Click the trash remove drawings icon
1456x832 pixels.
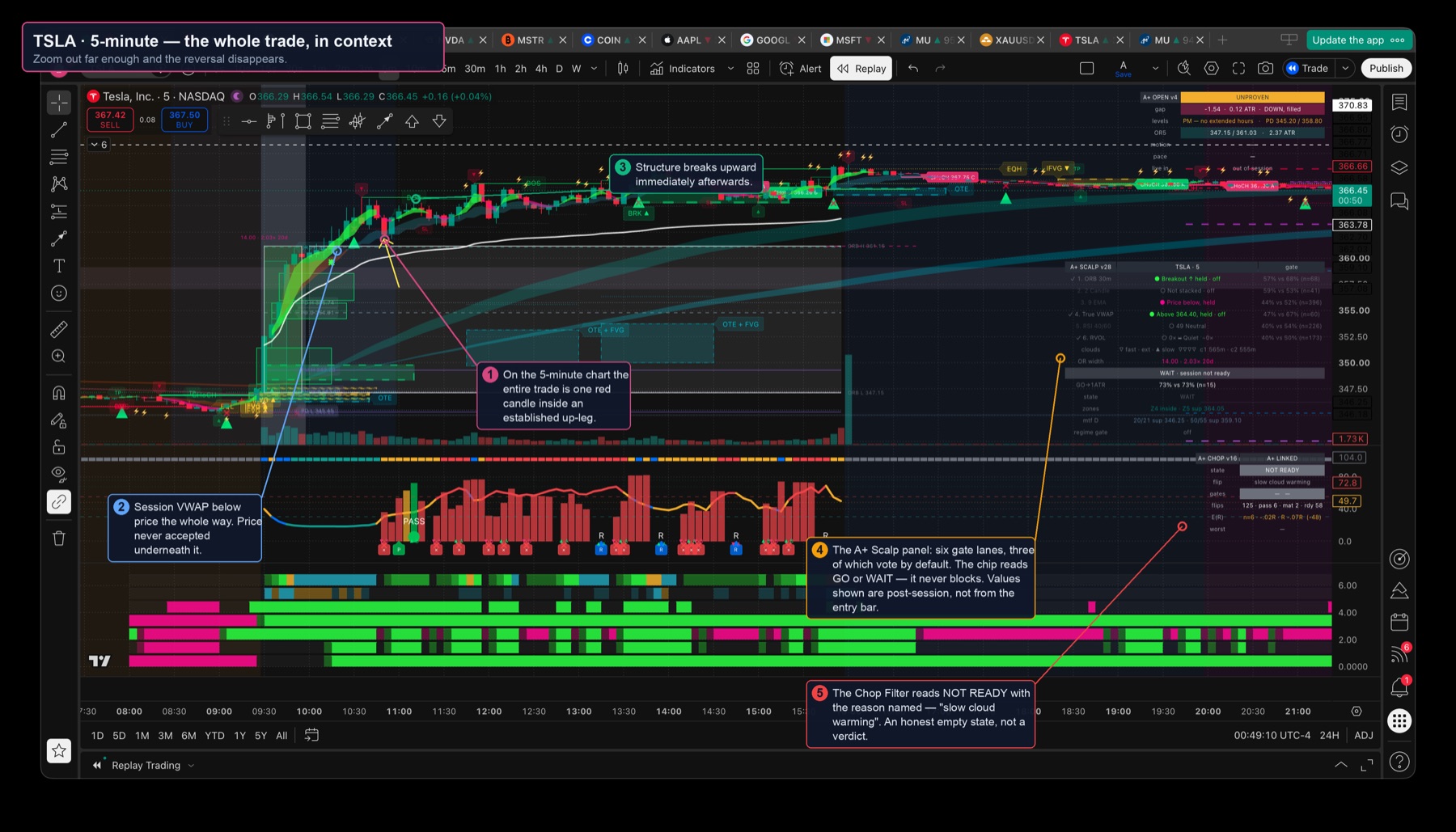click(59, 538)
